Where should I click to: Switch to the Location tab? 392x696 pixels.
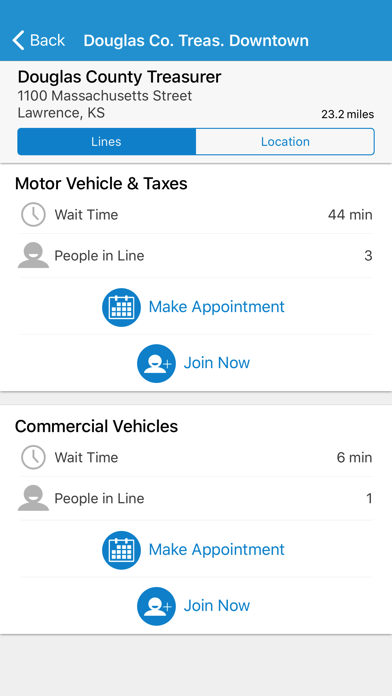(285, 142)
